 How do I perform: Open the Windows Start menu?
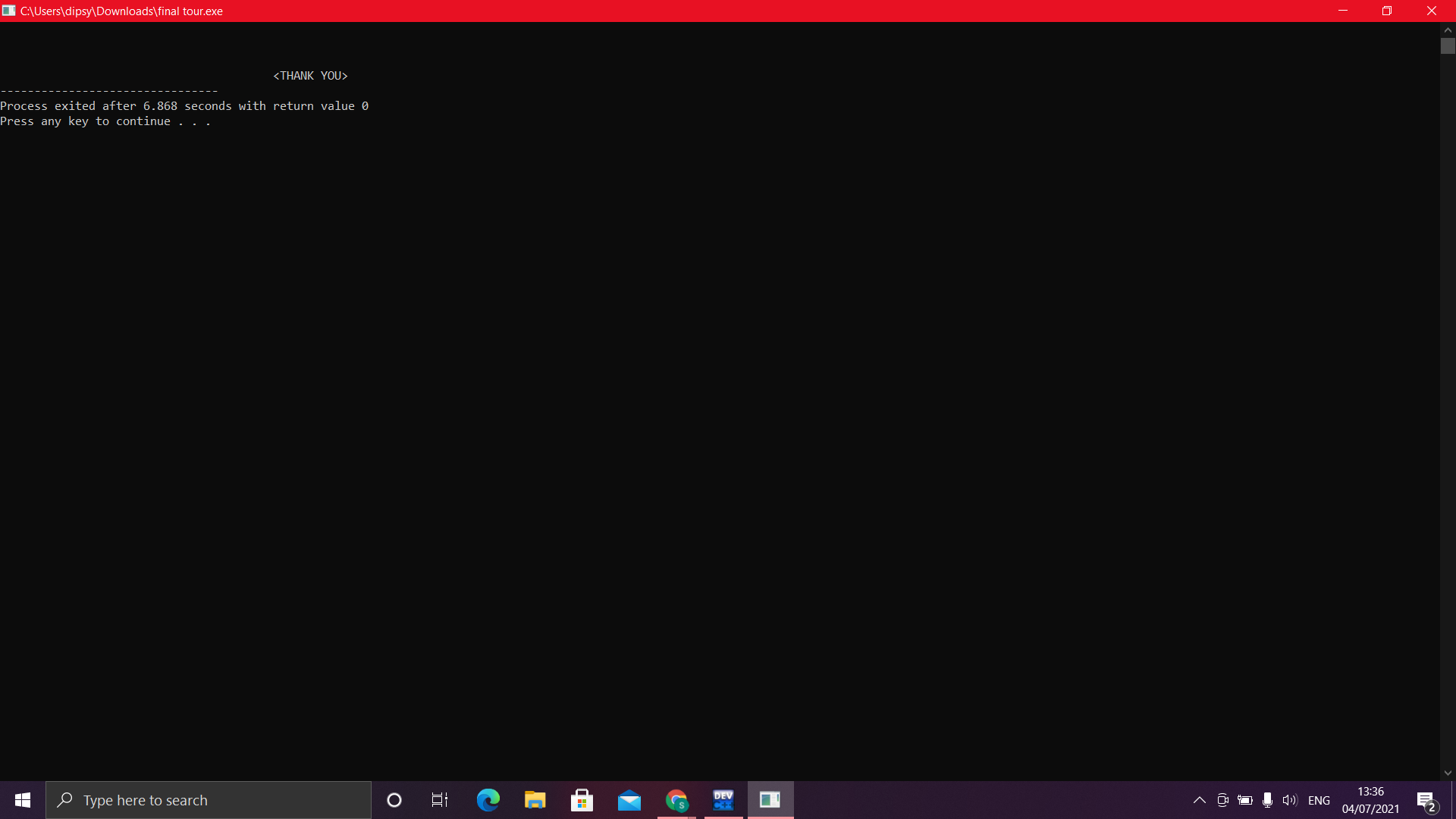23,800
